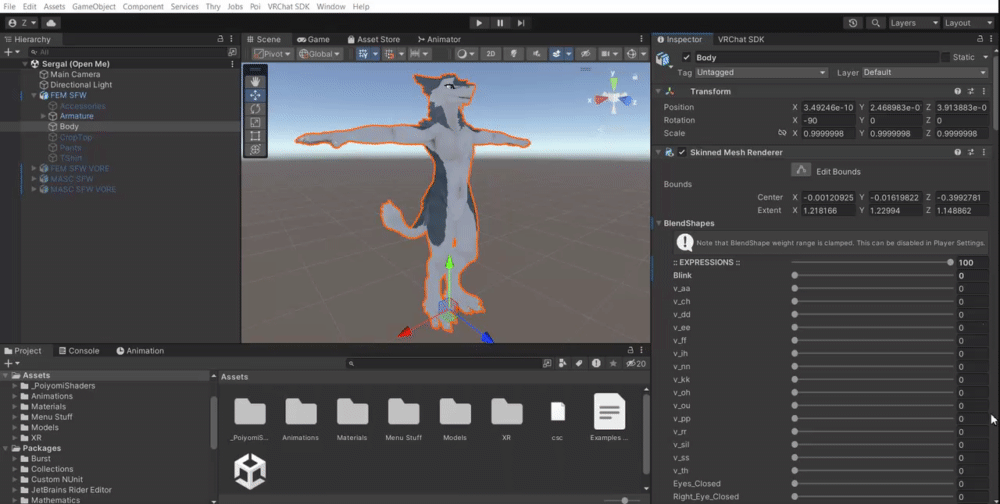Viewport: 1000px width, 504px height.
Task: Switch to the Animator tab
Action: click(439, 39)
